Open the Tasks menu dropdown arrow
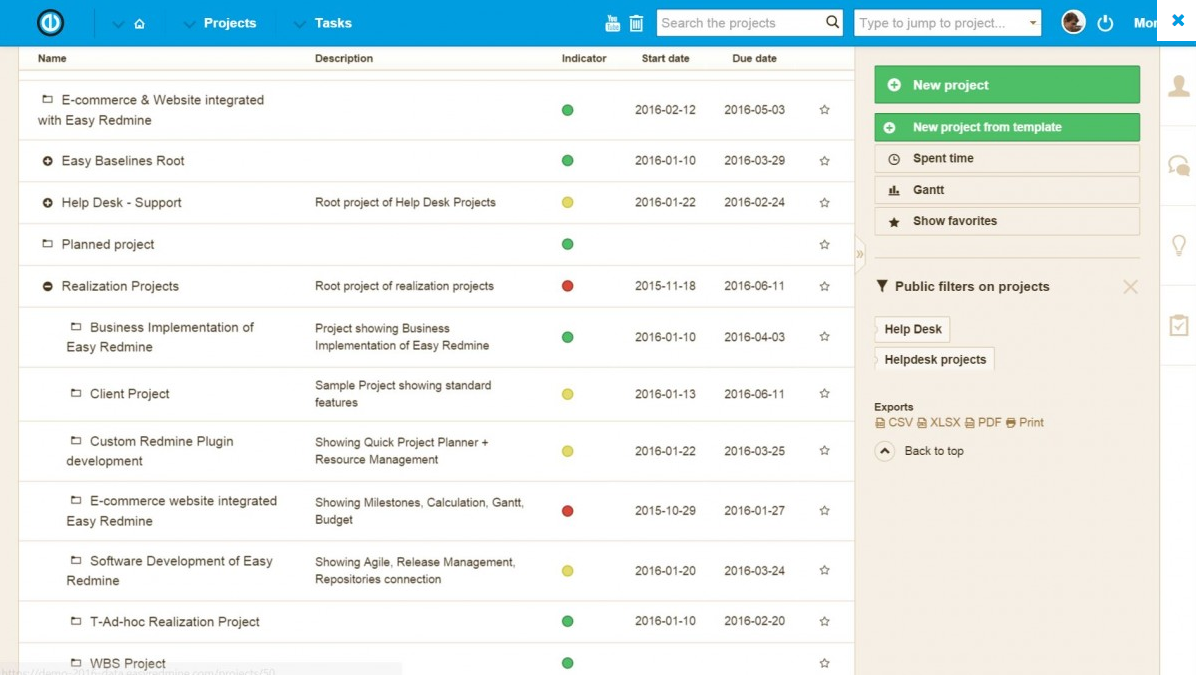 tap(300, 24)
